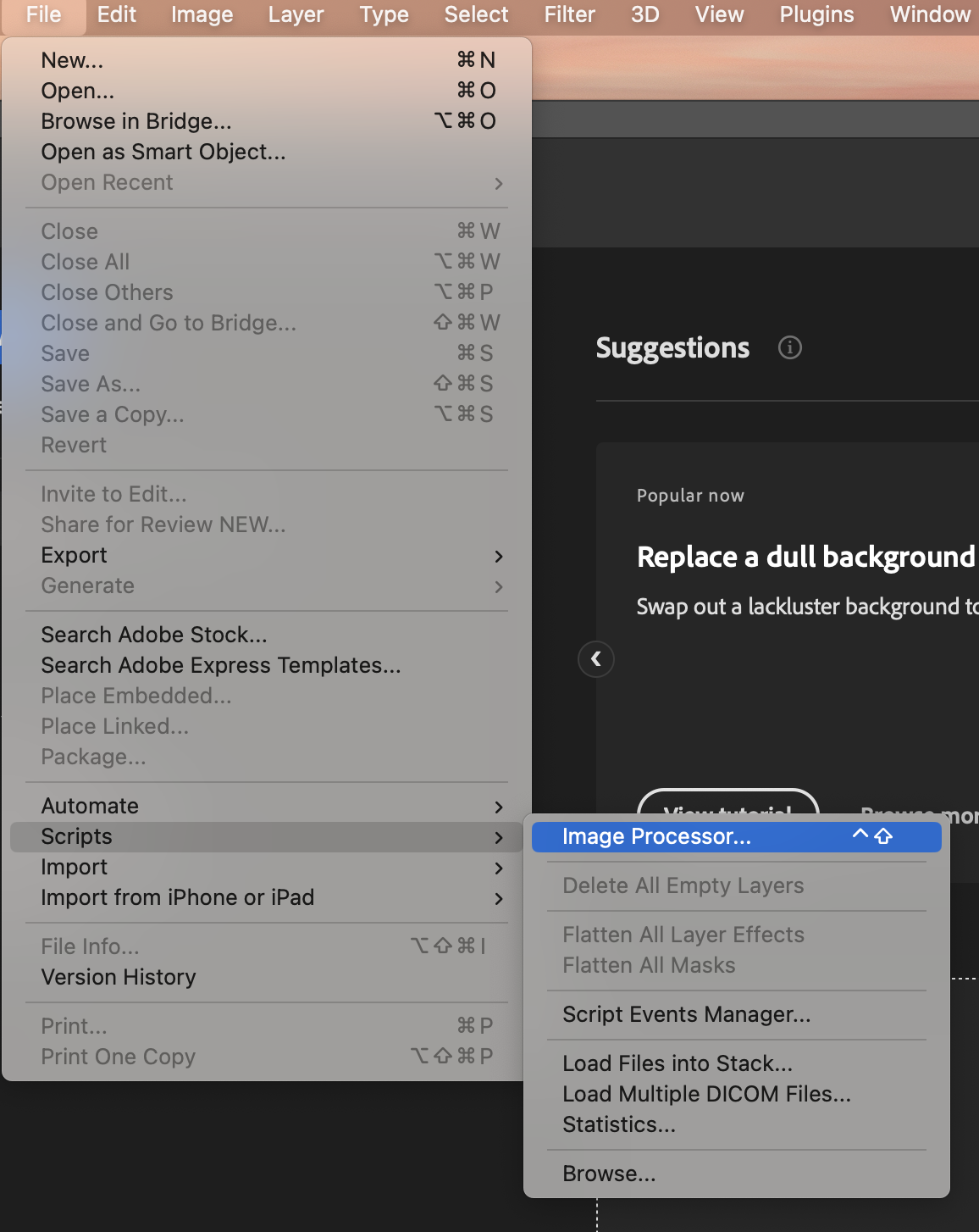Expand the Automate submenu
Image resolution: width=979 pixels, height=1232 pixels.
[90, 806]
